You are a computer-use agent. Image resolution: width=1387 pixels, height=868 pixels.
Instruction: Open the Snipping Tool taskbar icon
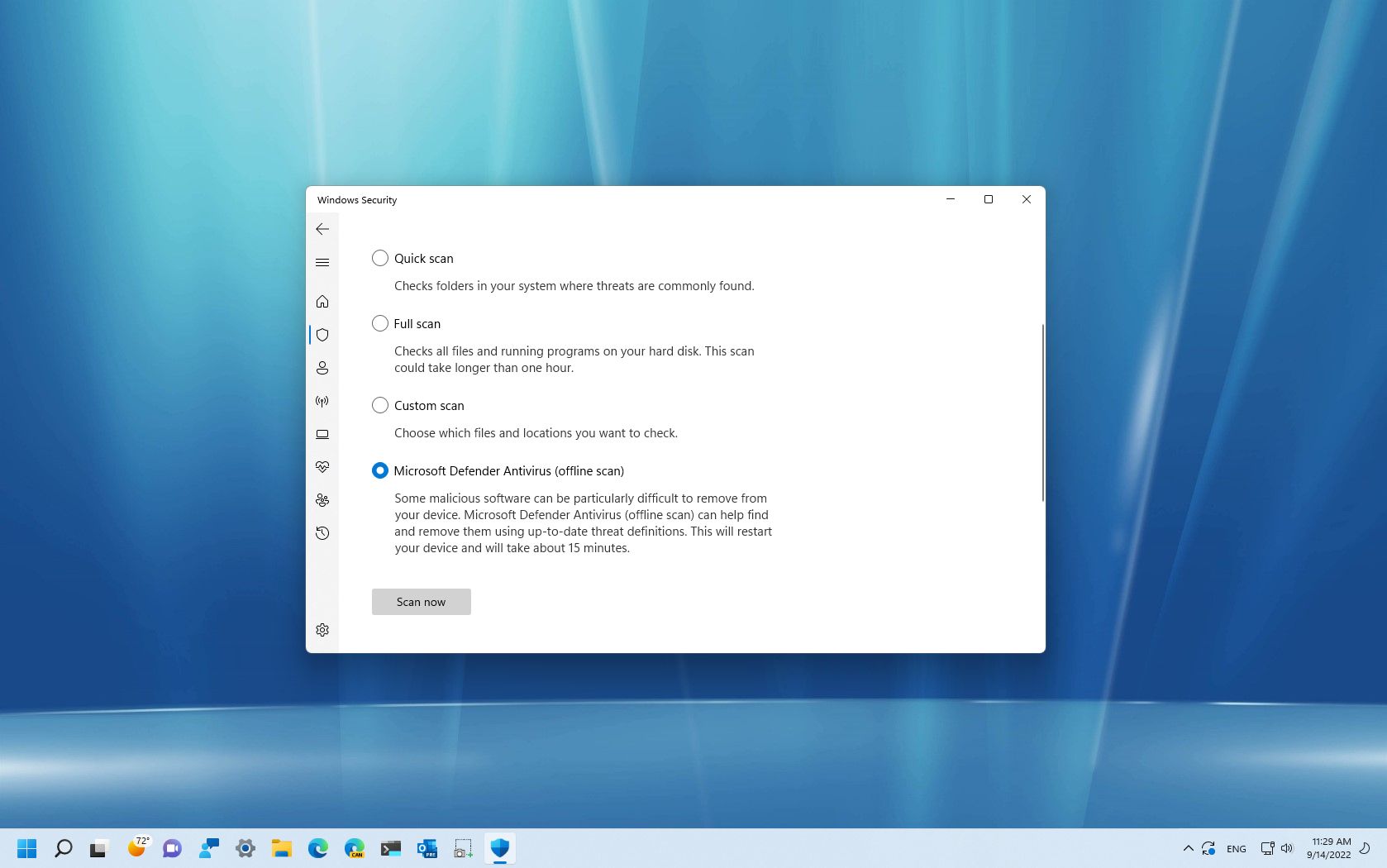(x=464, y=848)
